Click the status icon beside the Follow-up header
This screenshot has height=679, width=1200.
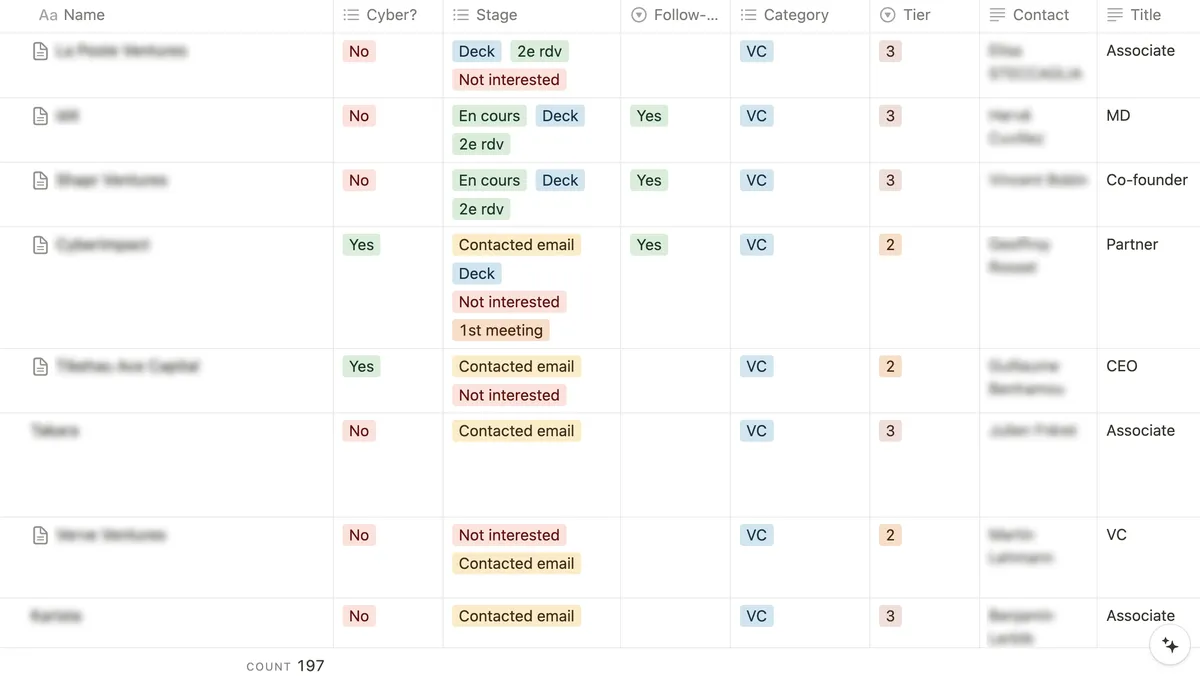637,14
